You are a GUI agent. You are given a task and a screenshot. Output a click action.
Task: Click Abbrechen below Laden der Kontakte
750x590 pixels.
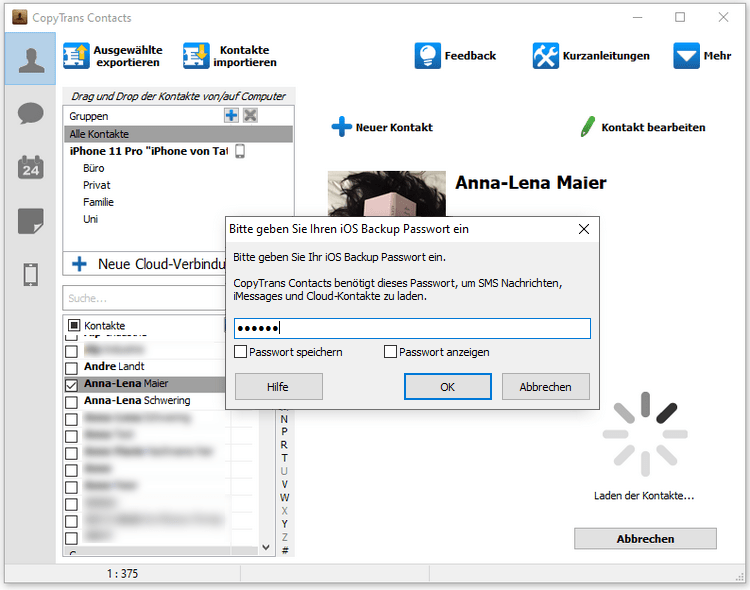tap(645, 539)
